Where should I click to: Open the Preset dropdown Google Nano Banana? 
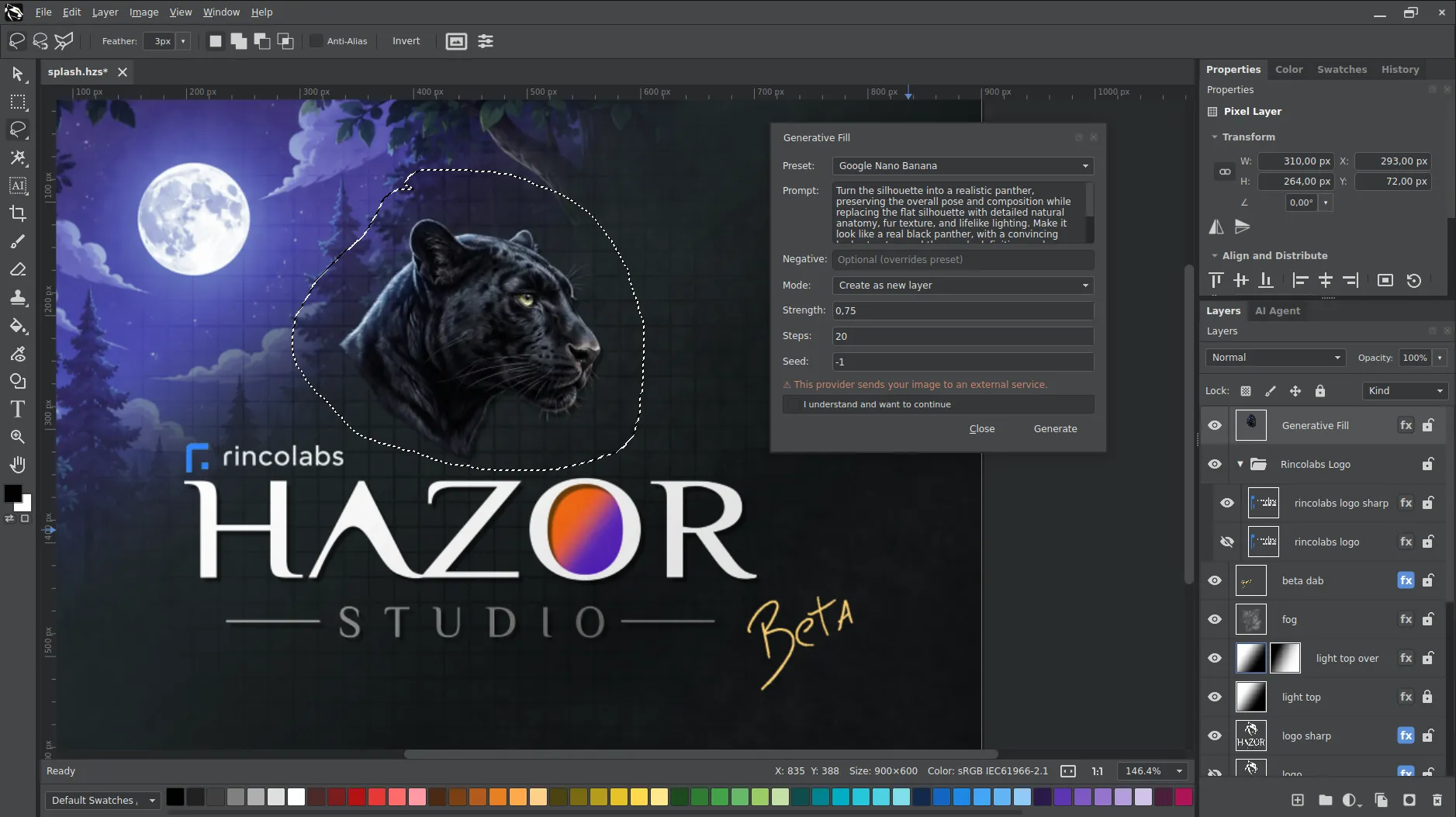tap(963, 166)
